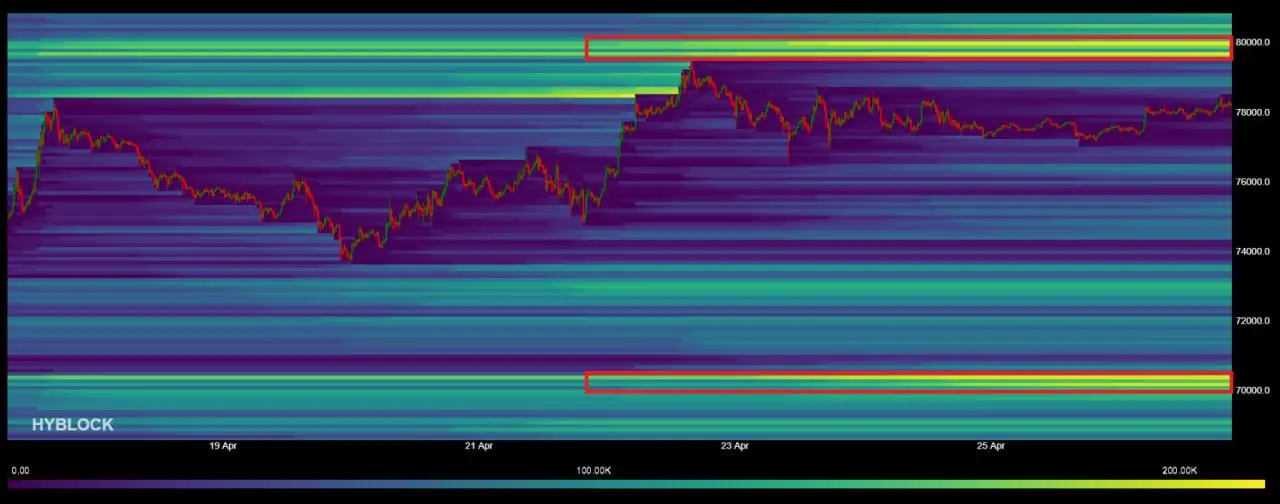Select the 23 Apr date label
This screenshot has width=1280, height=504.
(735, 446)
